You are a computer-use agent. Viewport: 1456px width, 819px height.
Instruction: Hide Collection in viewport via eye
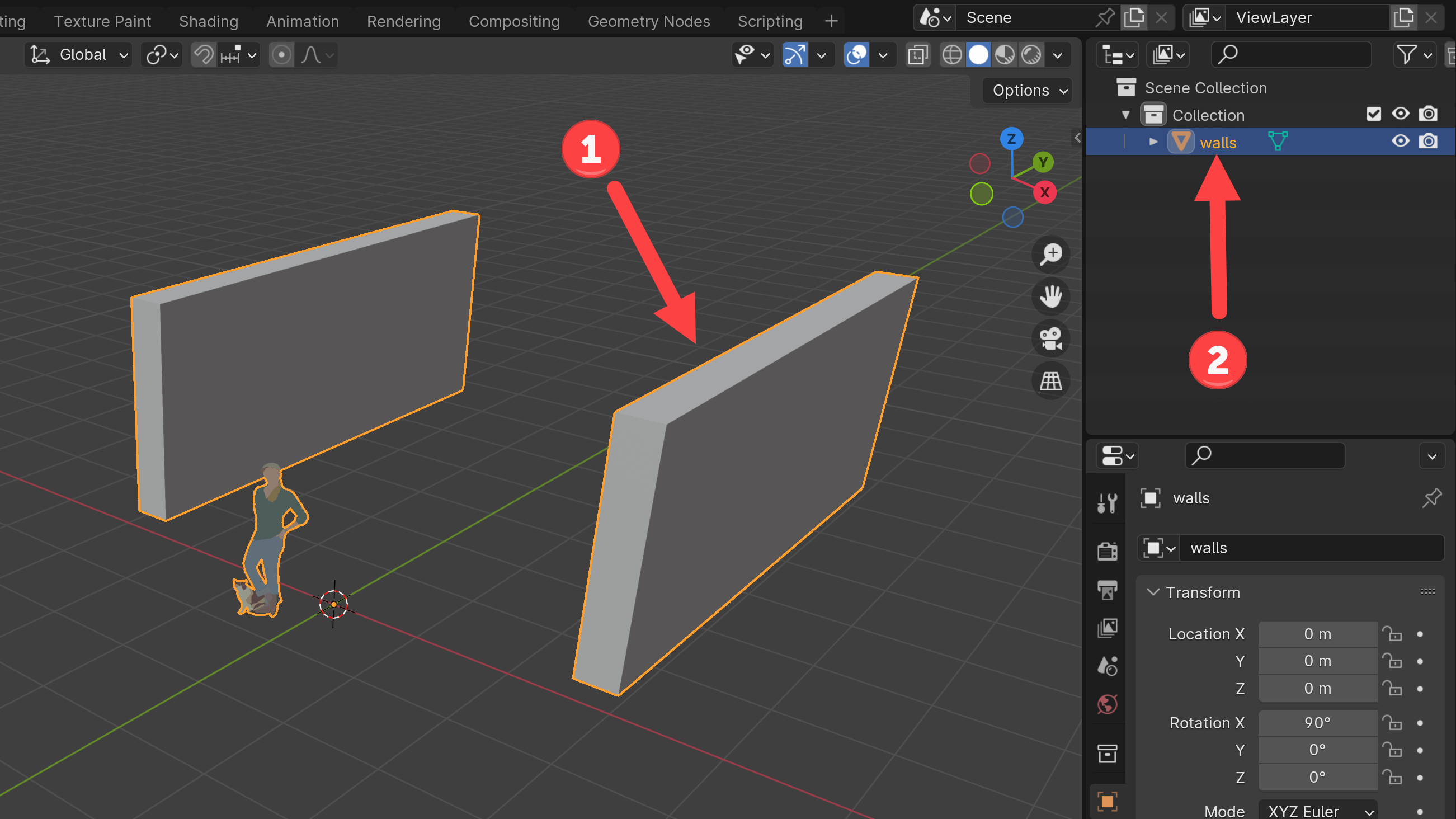[x=1401, y=114]
